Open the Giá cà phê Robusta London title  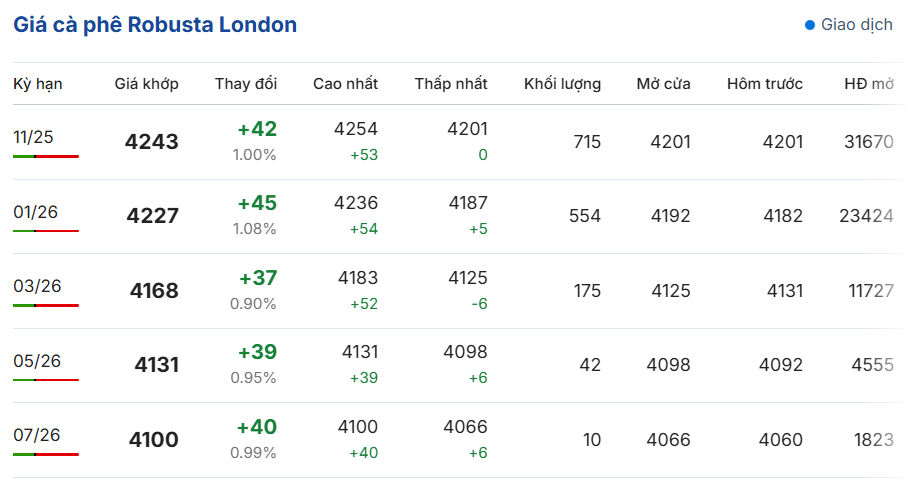[155, 25]
